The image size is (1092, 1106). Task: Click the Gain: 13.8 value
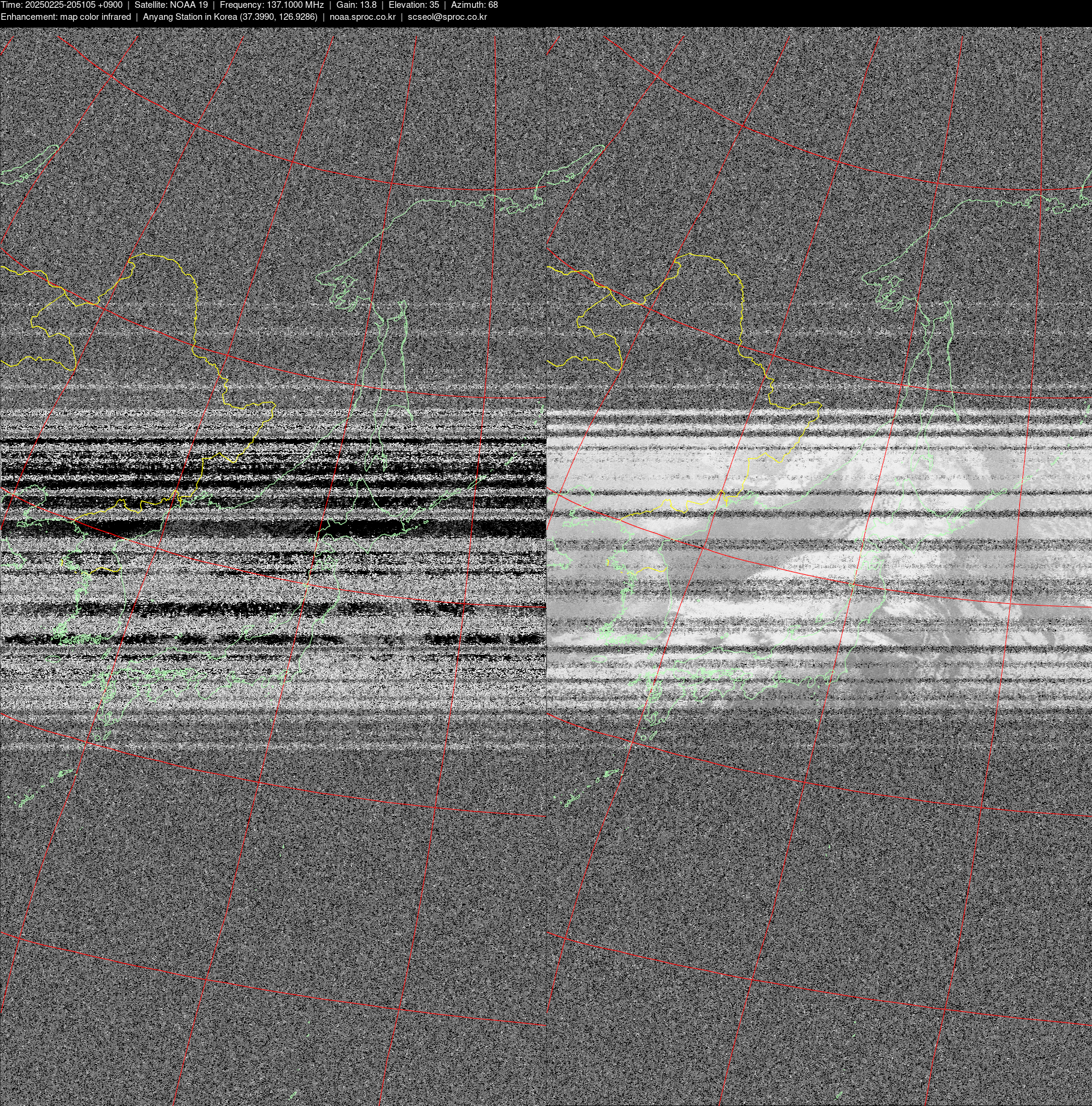(x=356, y=5)
